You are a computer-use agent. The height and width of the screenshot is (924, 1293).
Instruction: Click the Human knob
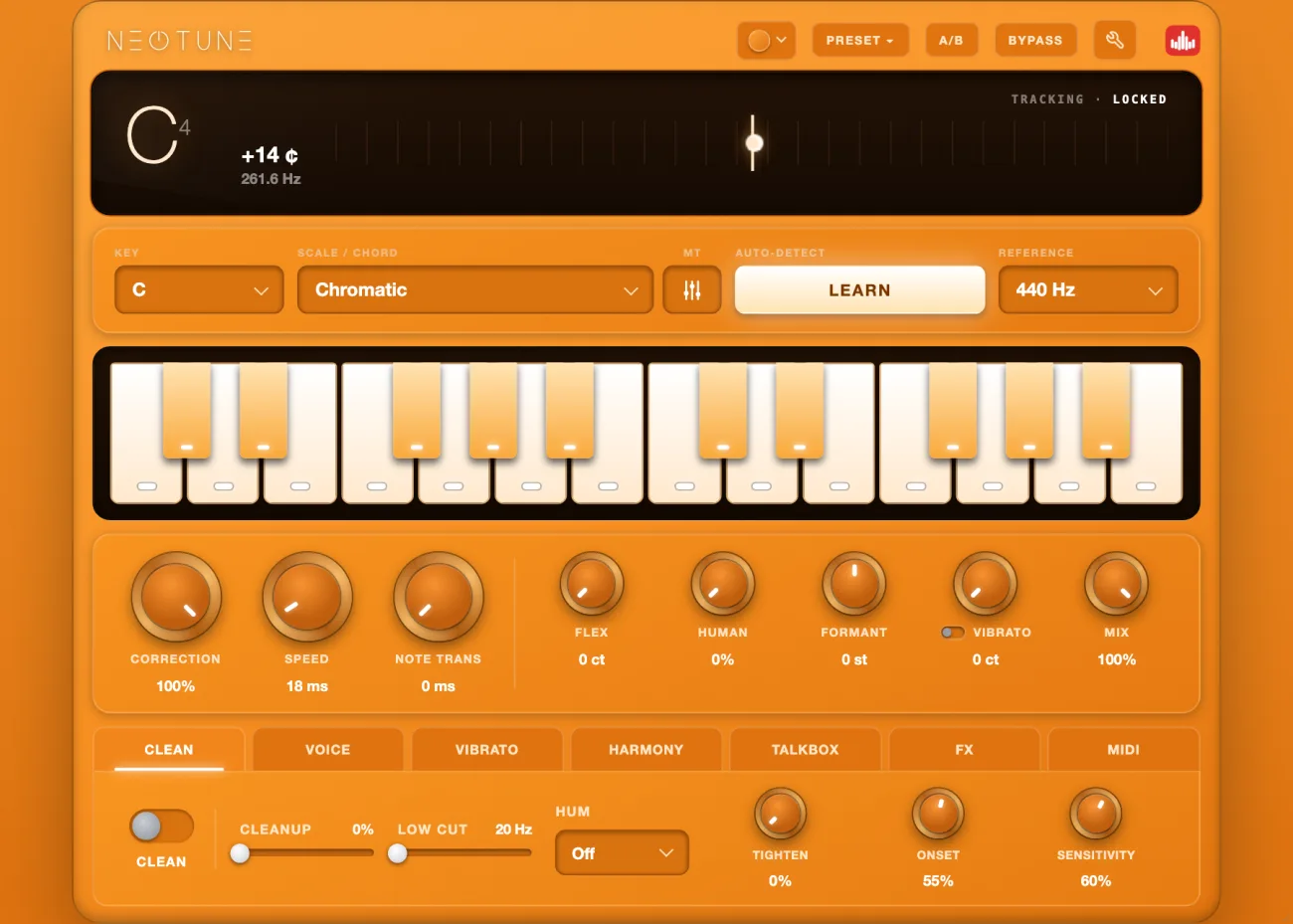pyautogui.click(x=723, y=584)
